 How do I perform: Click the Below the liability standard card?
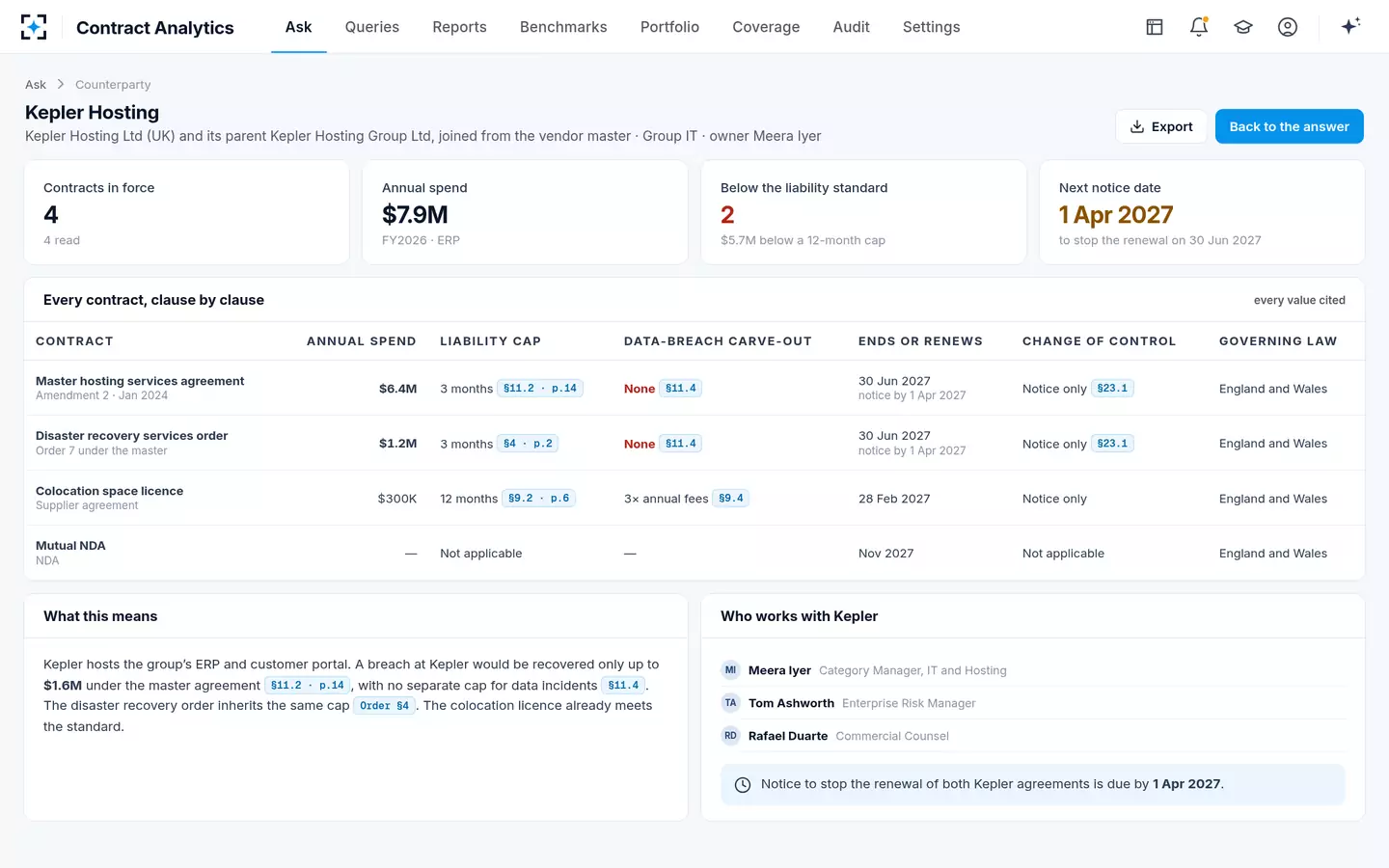click(x=863, y=212)
